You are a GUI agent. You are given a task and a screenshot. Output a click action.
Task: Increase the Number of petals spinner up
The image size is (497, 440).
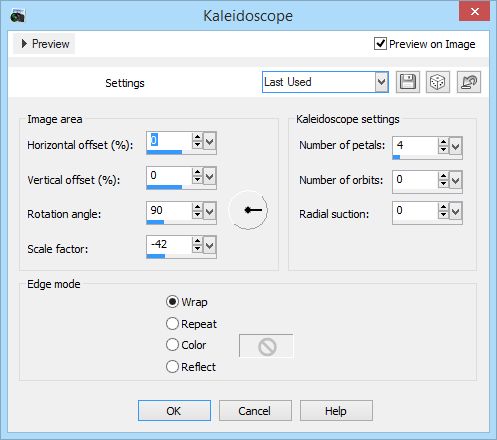point(443,142)
